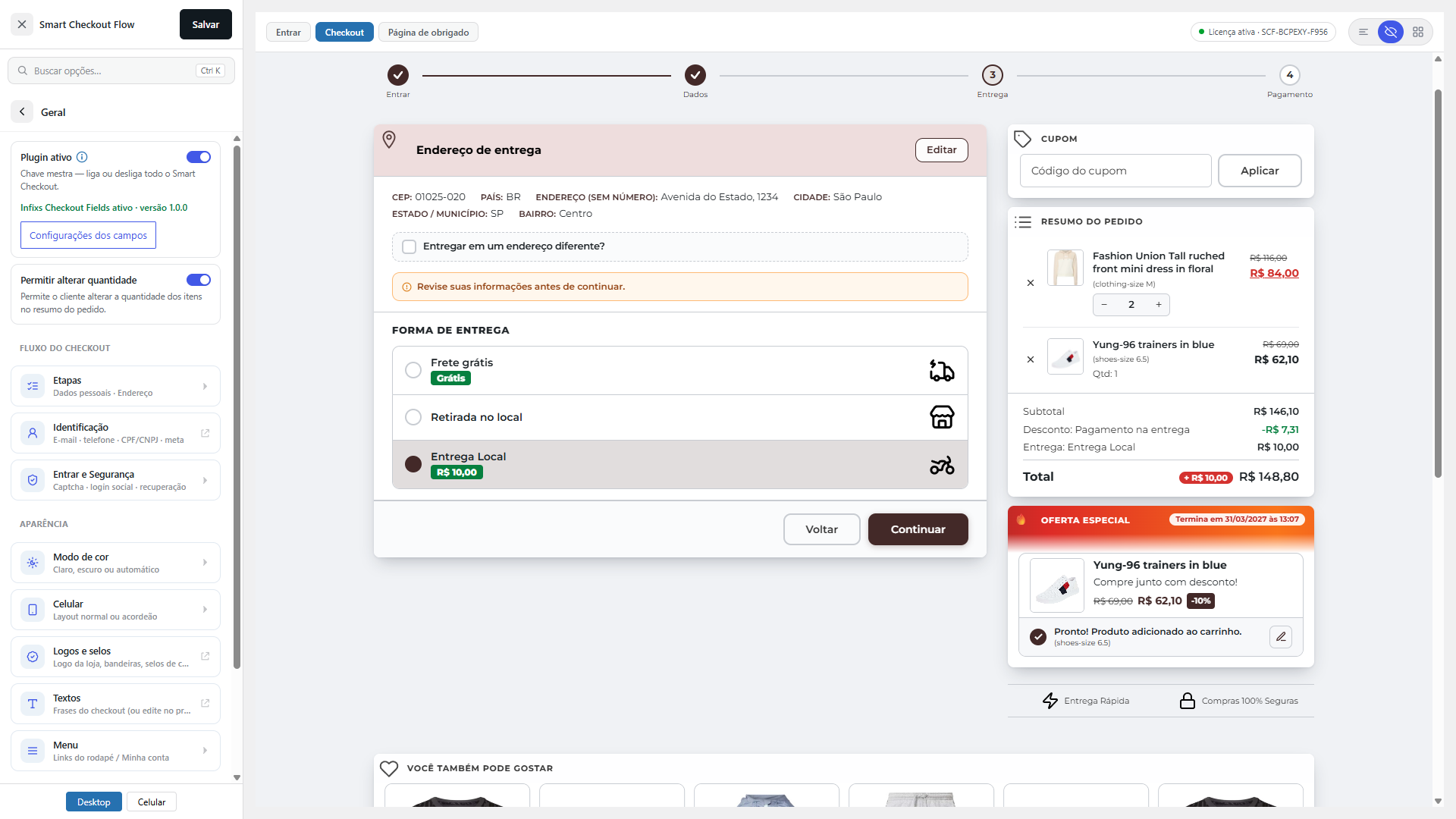Open Logos e selos external link icon
This screenshot has height=819, width=1456.
pyautogui.click(x=205, y=656)
